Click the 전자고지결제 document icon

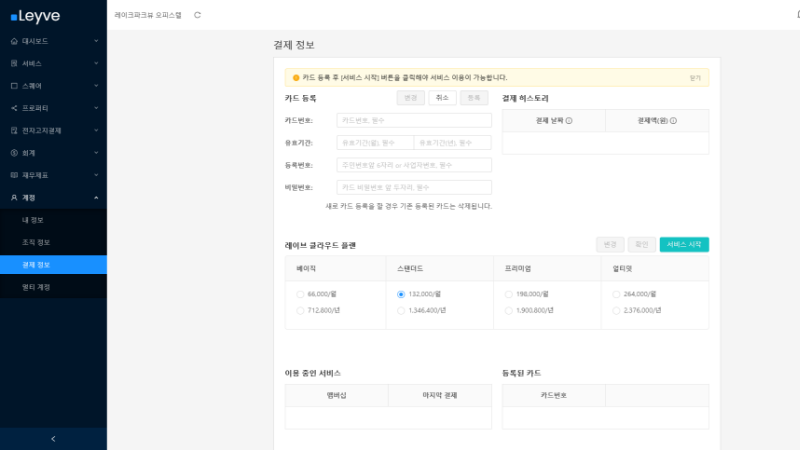[14, 131]
